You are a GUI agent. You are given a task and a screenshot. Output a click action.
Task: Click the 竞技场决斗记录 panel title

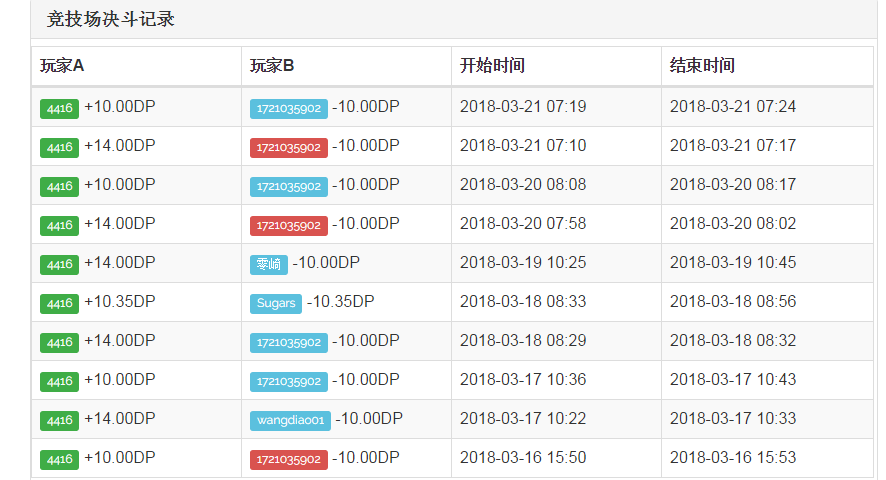111,19
